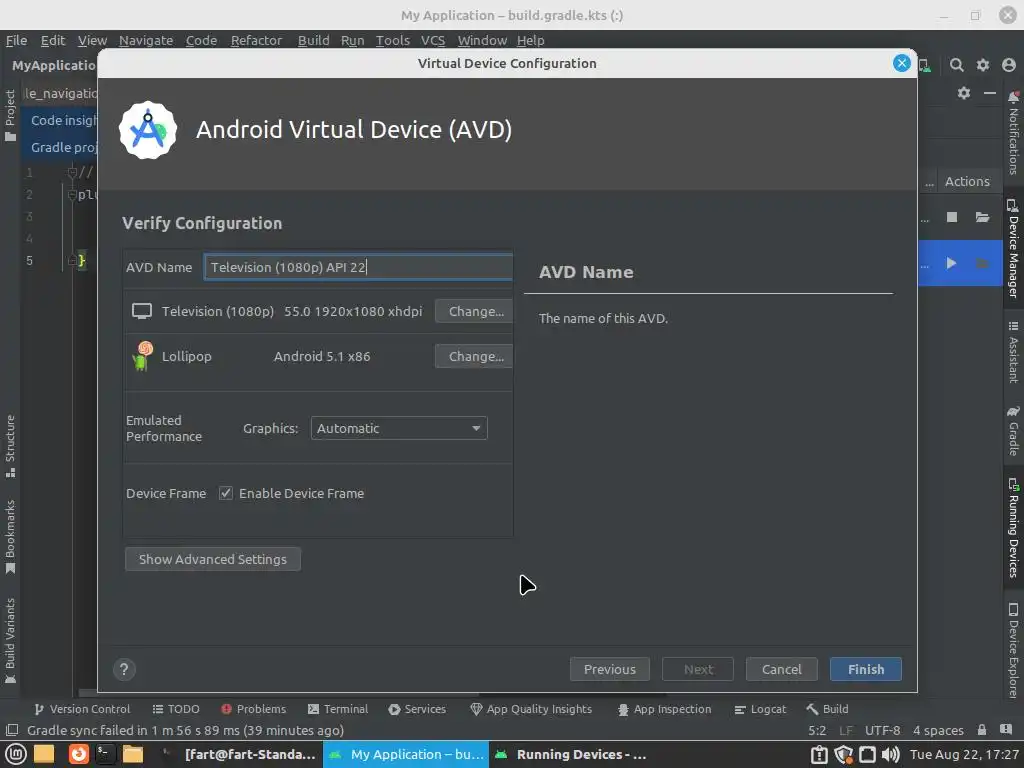Screen dimensions: 1024x768
Task: Change the Lollipop system image
Action: (x=474, y=357)
